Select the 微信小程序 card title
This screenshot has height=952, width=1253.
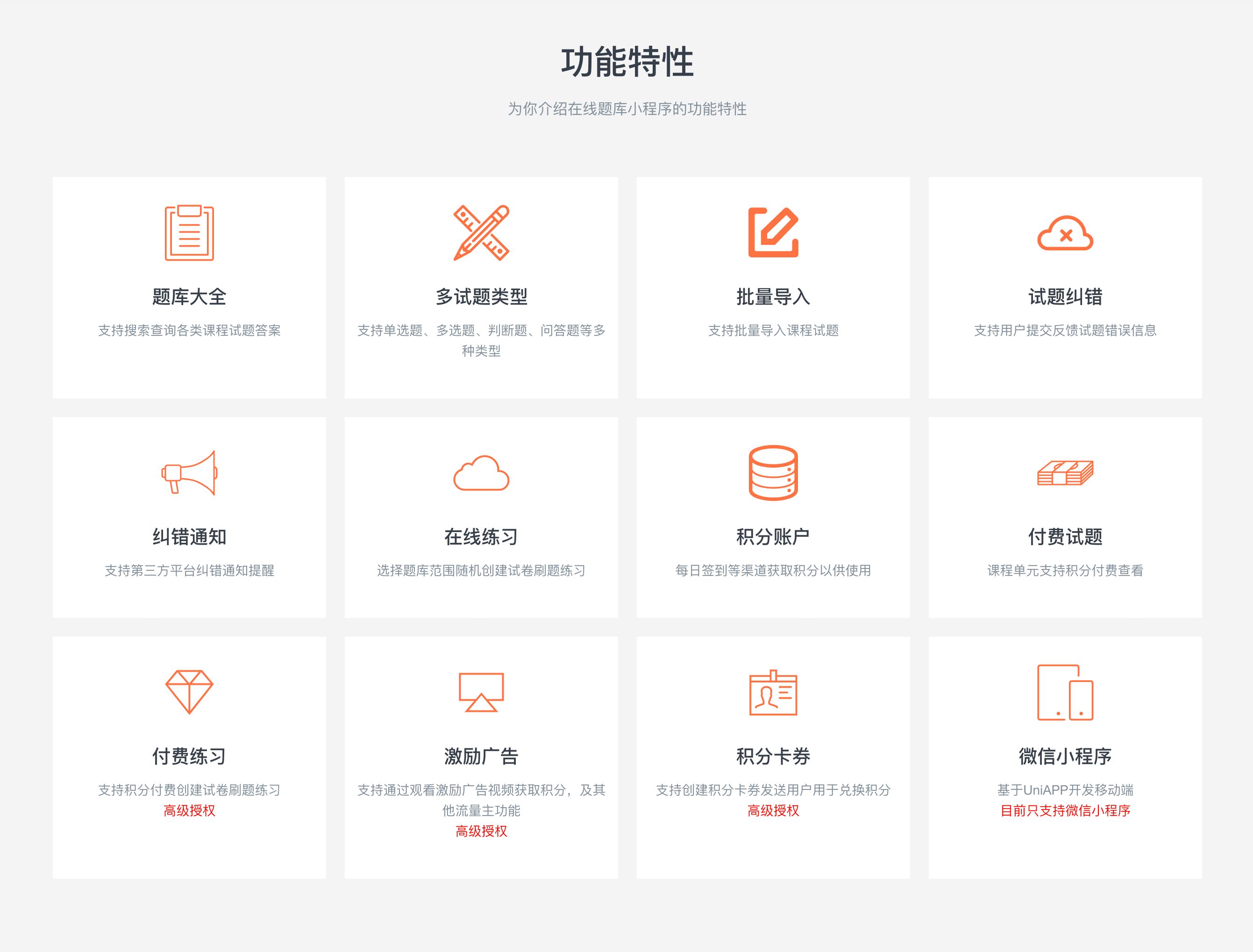click(x=1065, y=756)
